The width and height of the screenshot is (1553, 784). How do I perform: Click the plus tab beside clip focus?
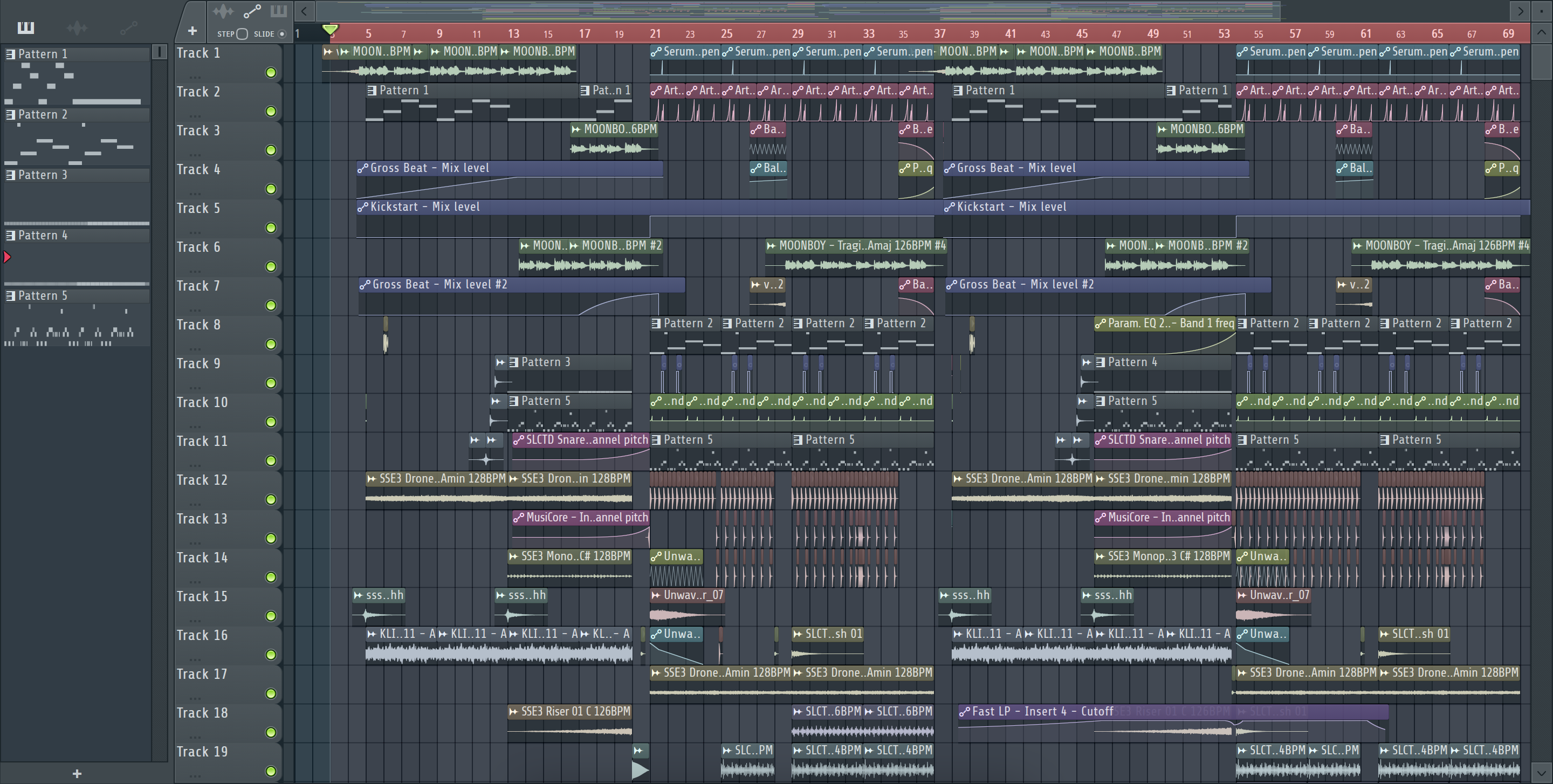(x=193, y=31)
